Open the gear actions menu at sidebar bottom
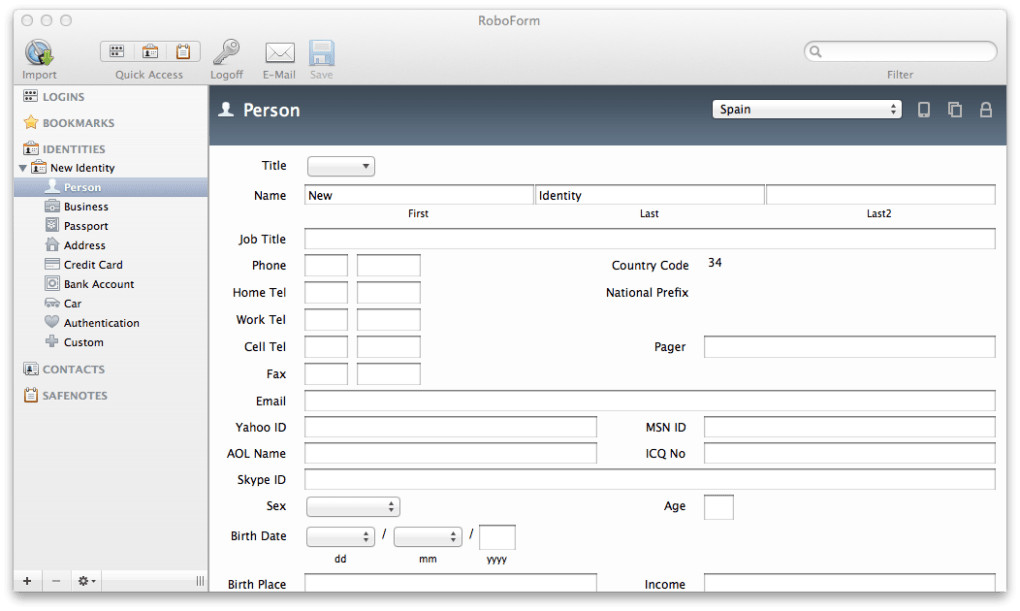The height and width of the screenshot is (611, 1020). click(x=87, y=580)
